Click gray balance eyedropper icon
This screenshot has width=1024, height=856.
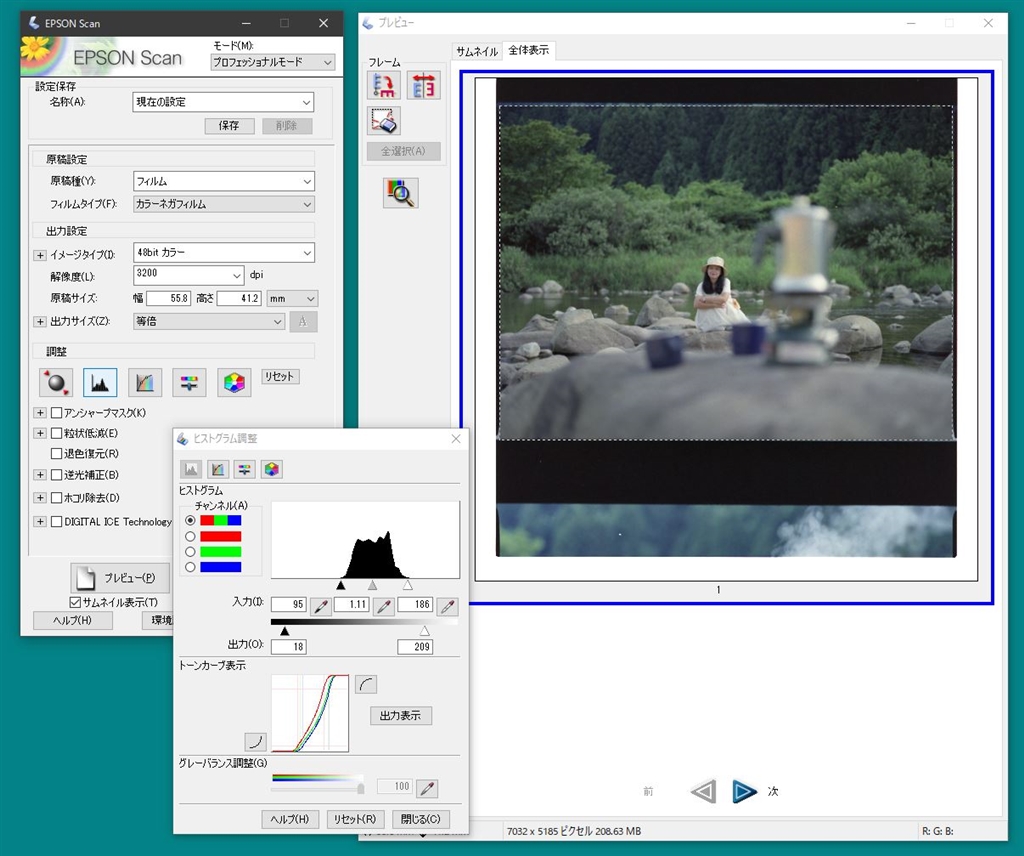(427, 788)
